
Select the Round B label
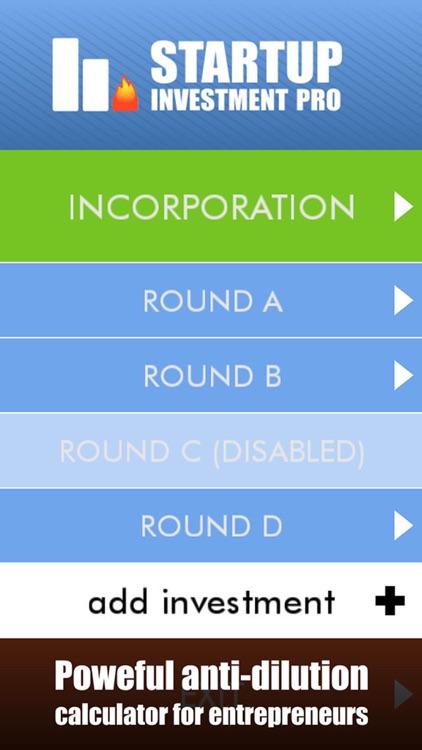coord(212,376)
